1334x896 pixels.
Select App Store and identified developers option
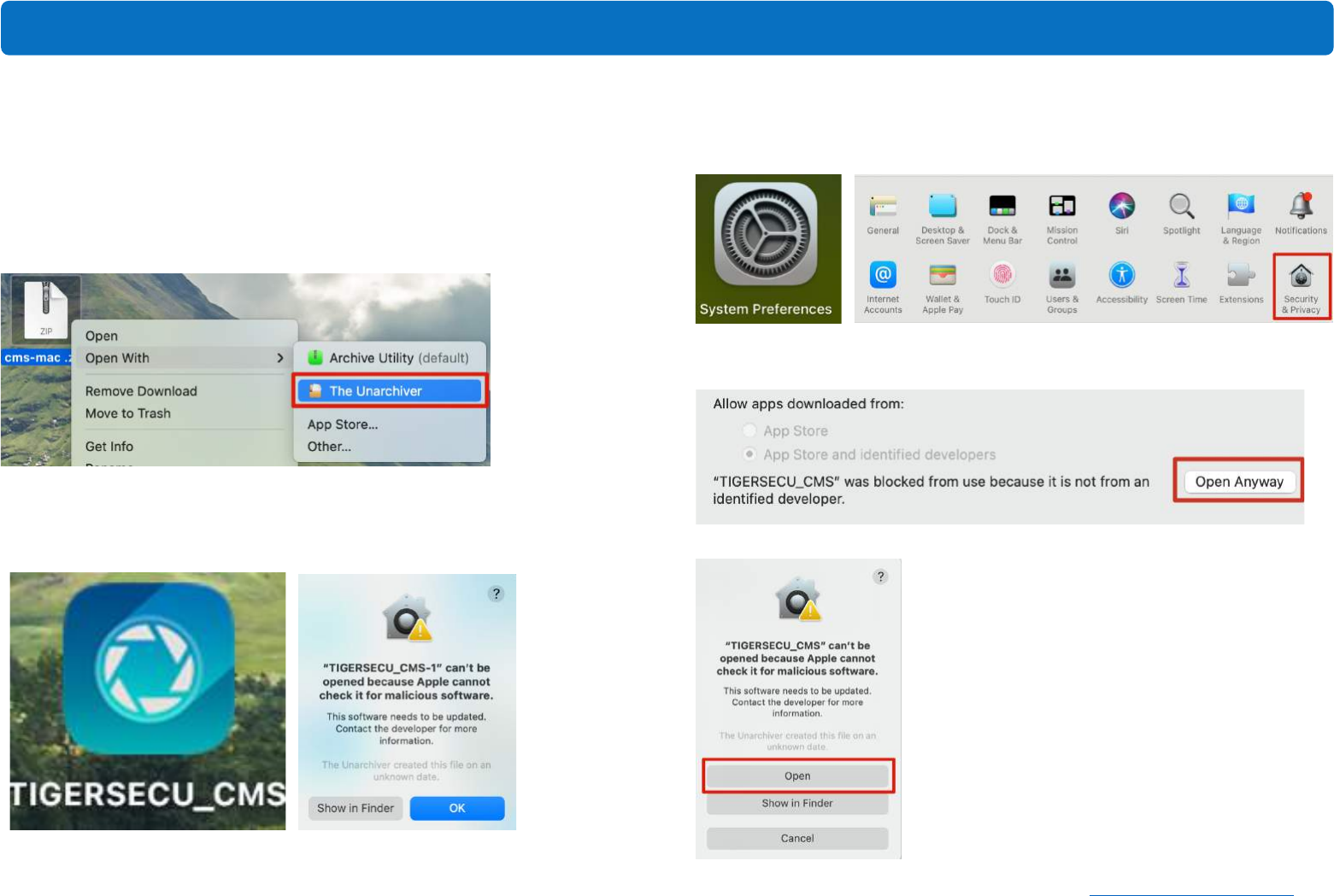click(x=749, y=454)
